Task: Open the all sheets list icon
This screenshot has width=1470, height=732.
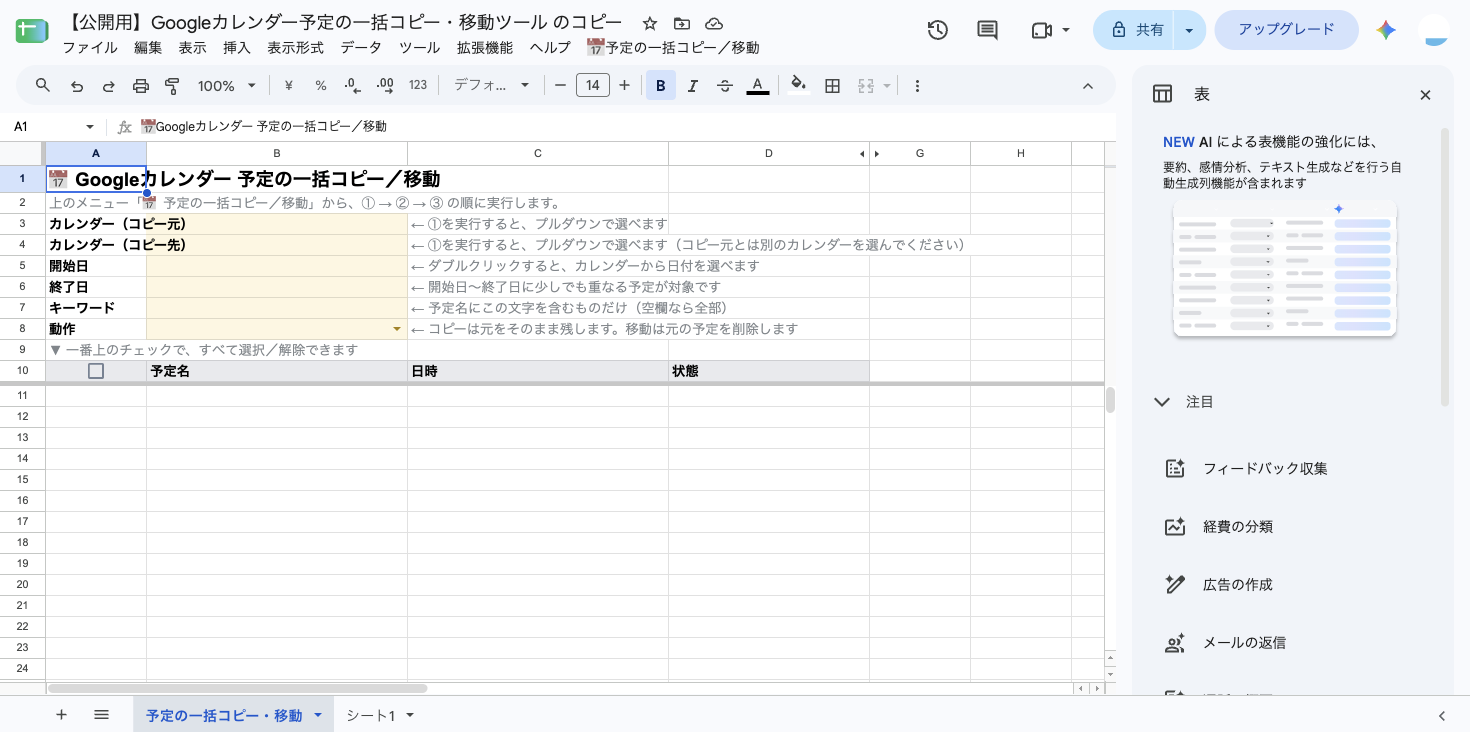Action: click(x=101, y=715)
